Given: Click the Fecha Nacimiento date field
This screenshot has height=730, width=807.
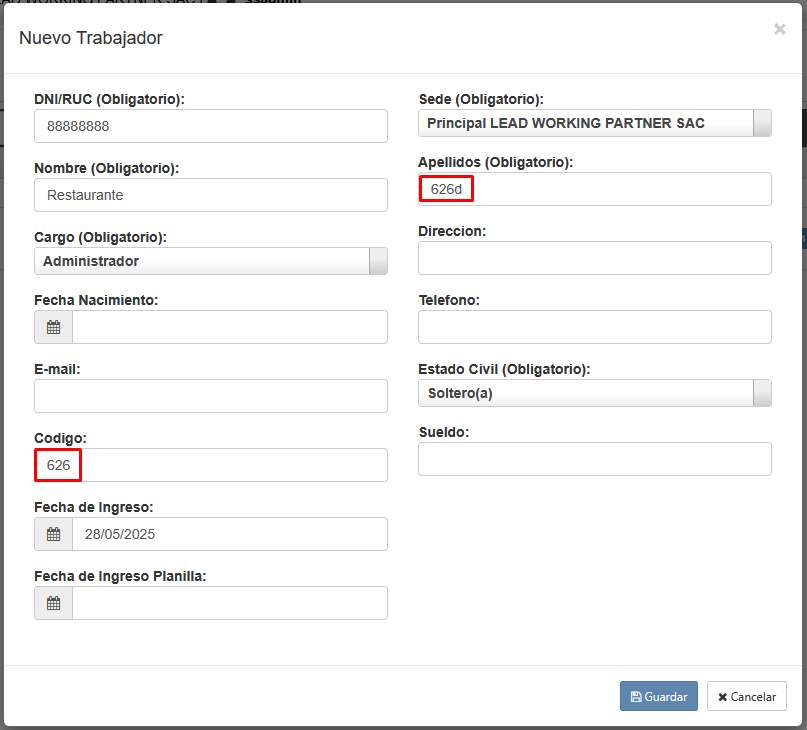Looking at the screenshot, I should tap(229, 327).
